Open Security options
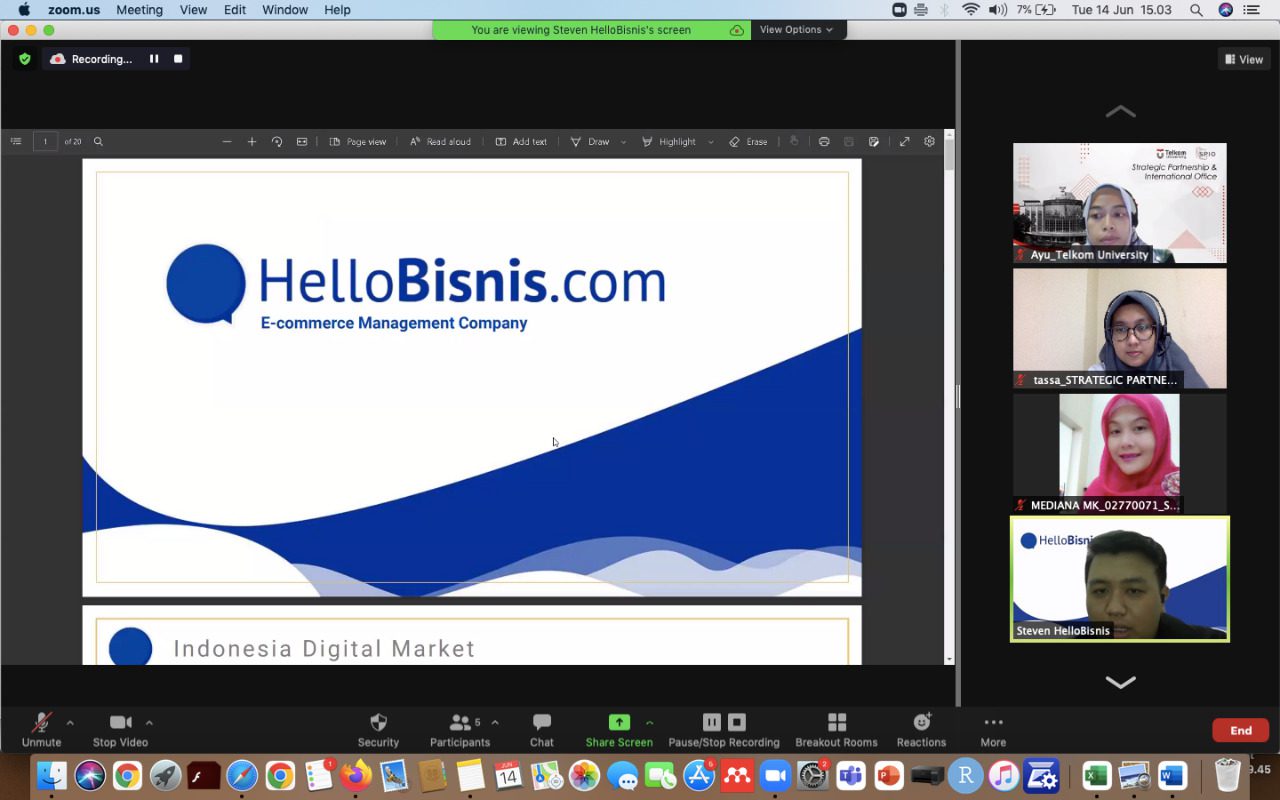The width and height of the screenshot is (1280, 800). (378, 730)
